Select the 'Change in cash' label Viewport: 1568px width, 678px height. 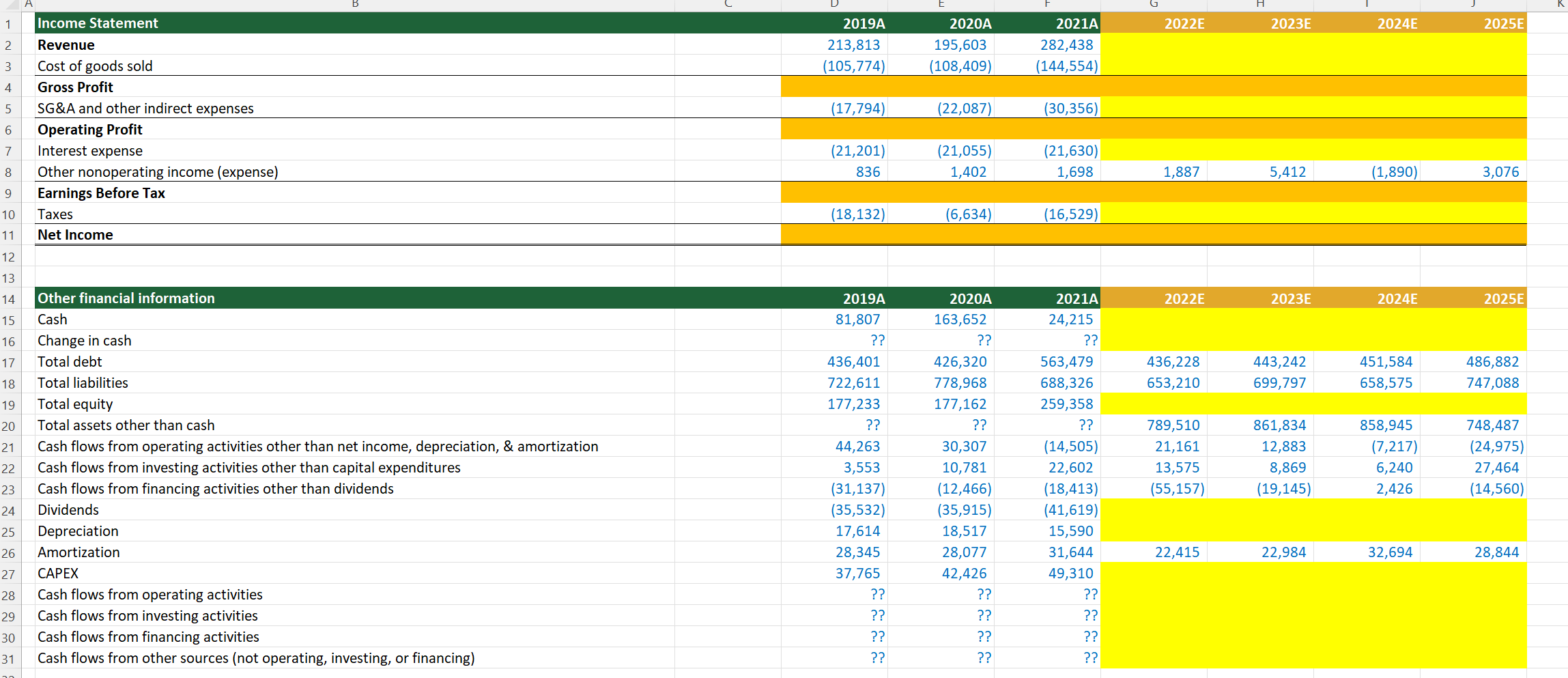(x=85, y=341)
